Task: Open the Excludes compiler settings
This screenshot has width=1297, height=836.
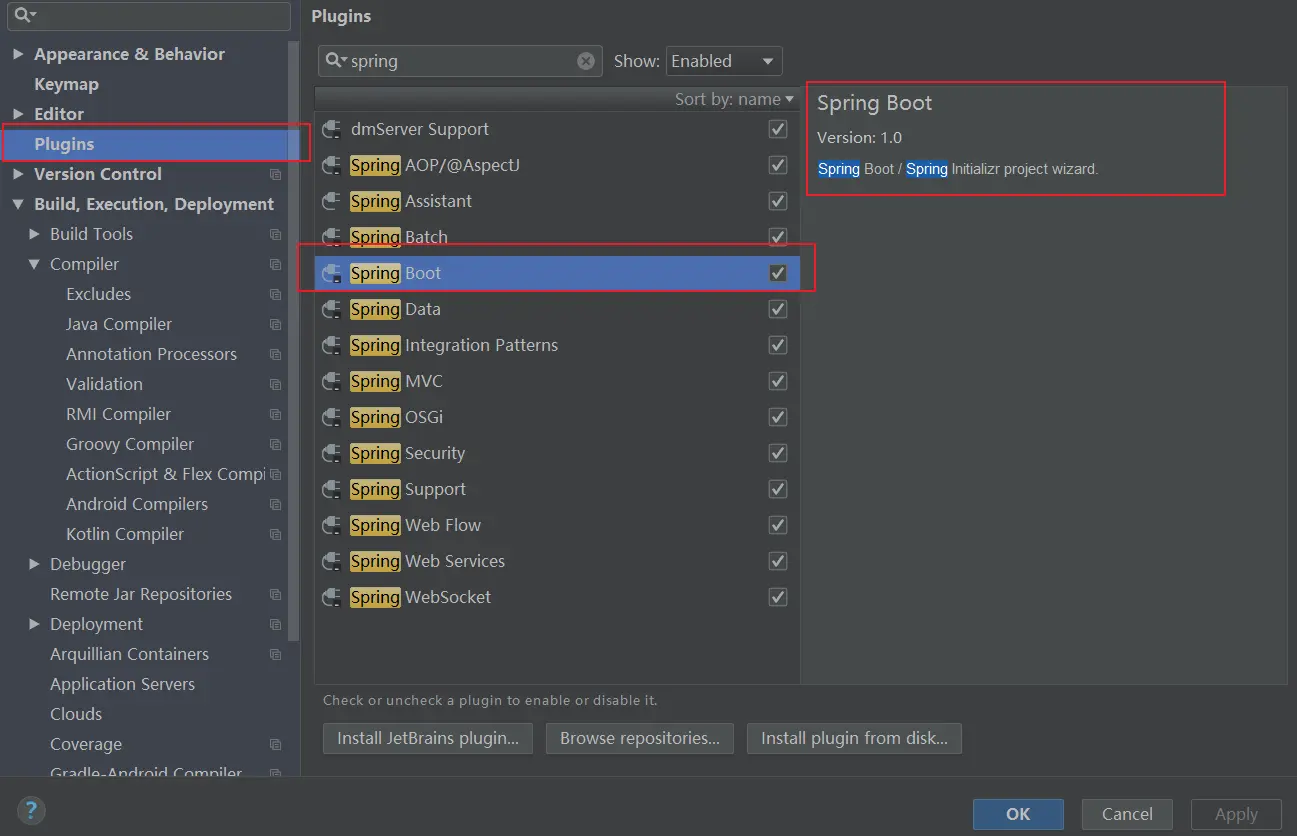Action: click(98, 294)
